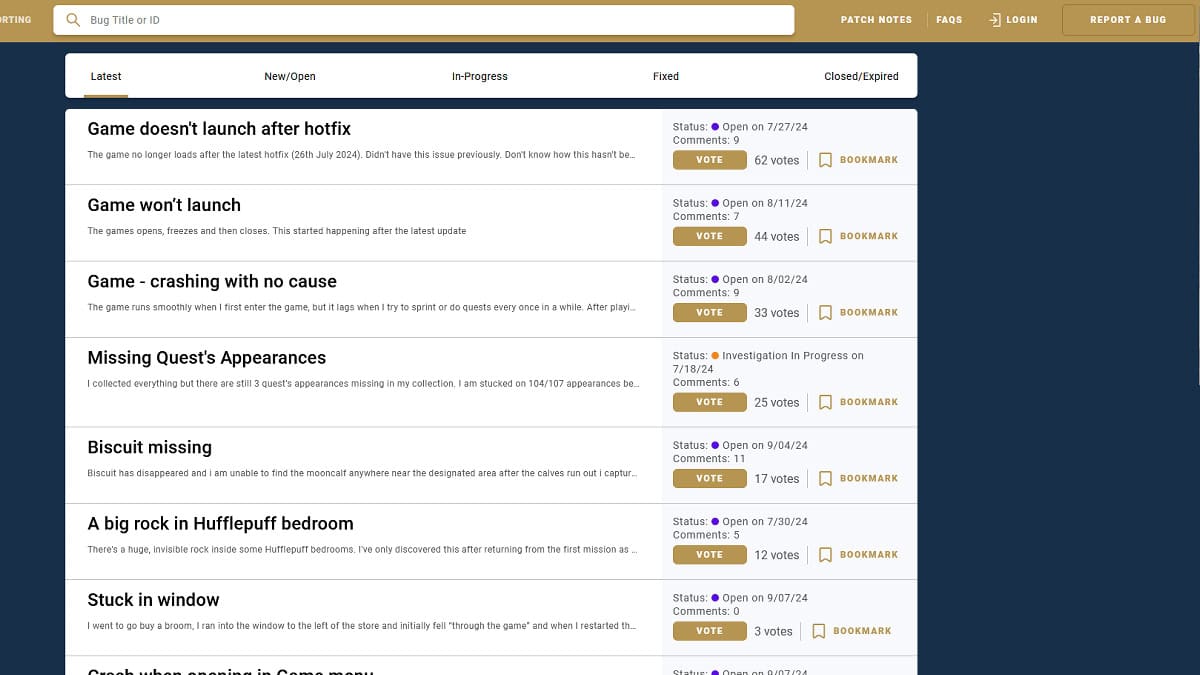1200x675 pixels.
Task: Bookmark the 'Stuck in window' bug report
Action: pyautogui.click(x=851, y=631)
